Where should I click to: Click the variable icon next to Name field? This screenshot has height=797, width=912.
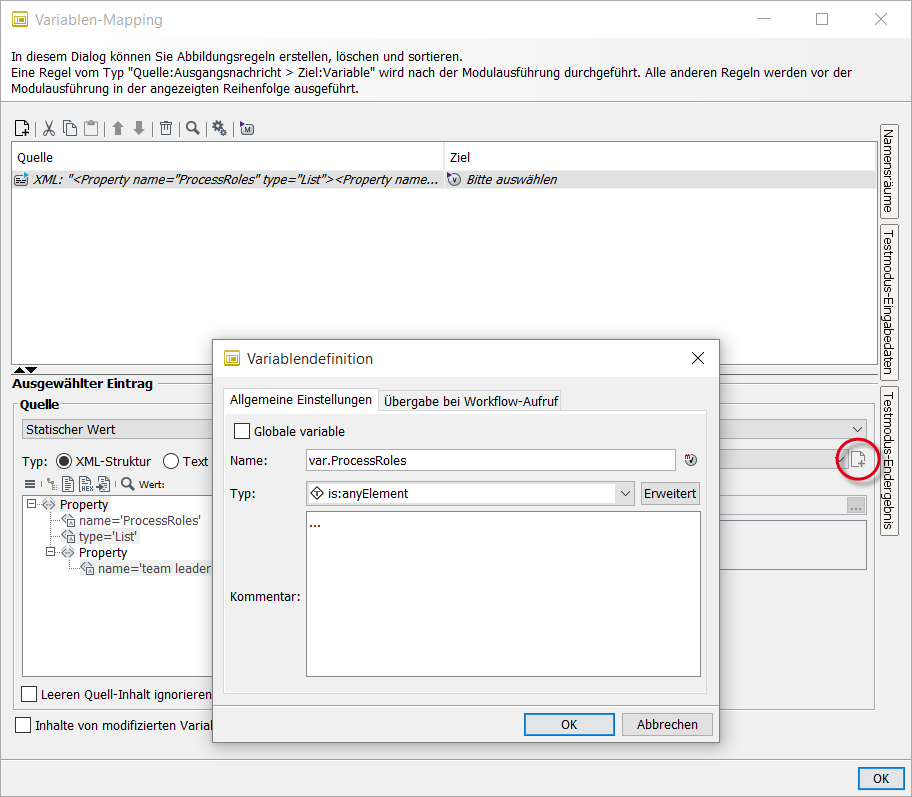tap(690, 460)
